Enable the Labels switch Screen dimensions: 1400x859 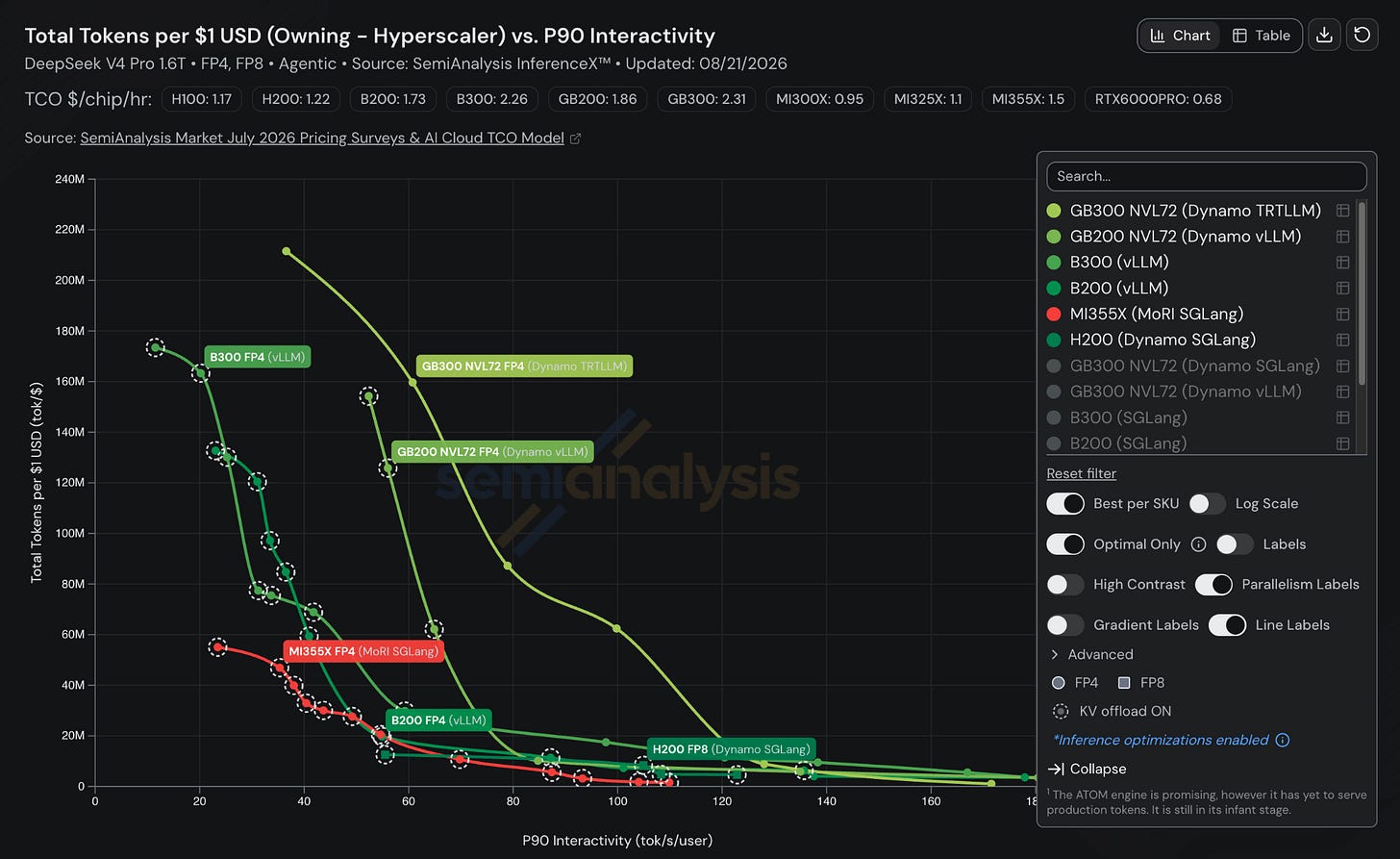pos(1235,544)
